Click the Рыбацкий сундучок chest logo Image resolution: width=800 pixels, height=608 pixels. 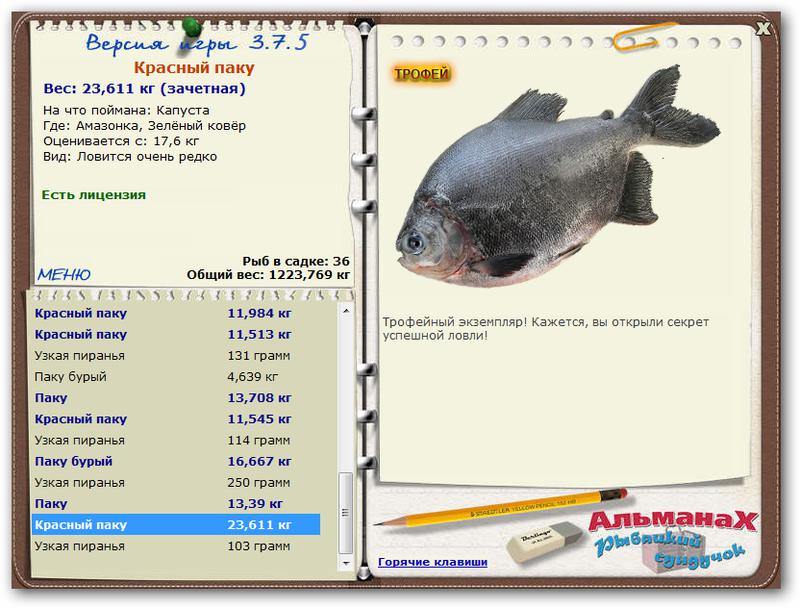pos(671,552)
